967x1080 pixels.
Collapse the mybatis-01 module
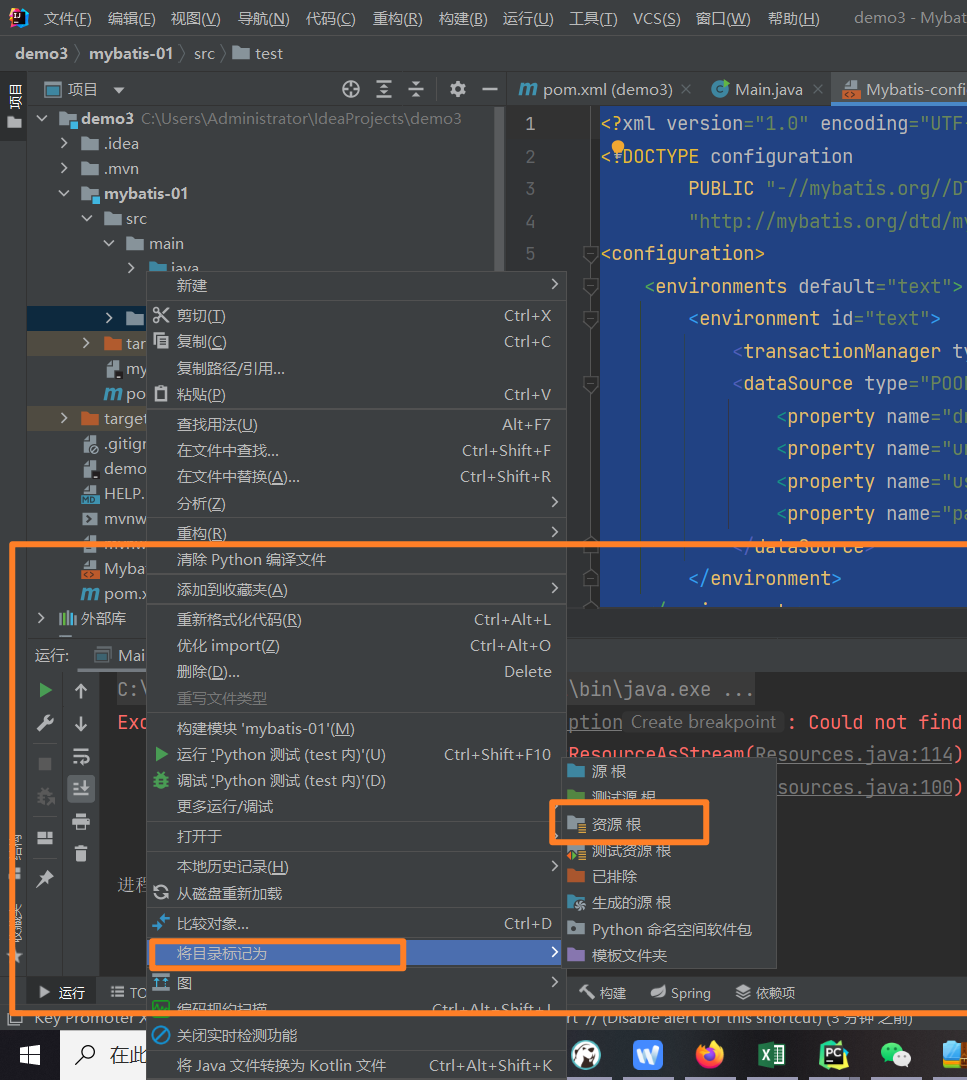[64, 194]
